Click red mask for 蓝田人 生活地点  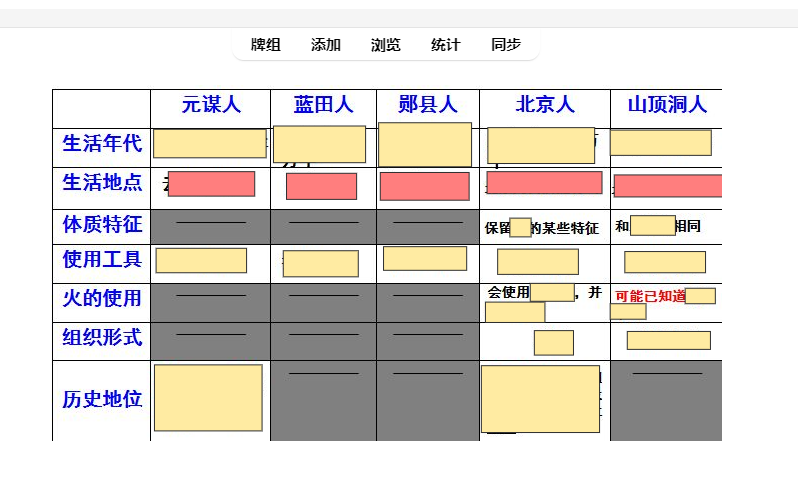(322, 186)
